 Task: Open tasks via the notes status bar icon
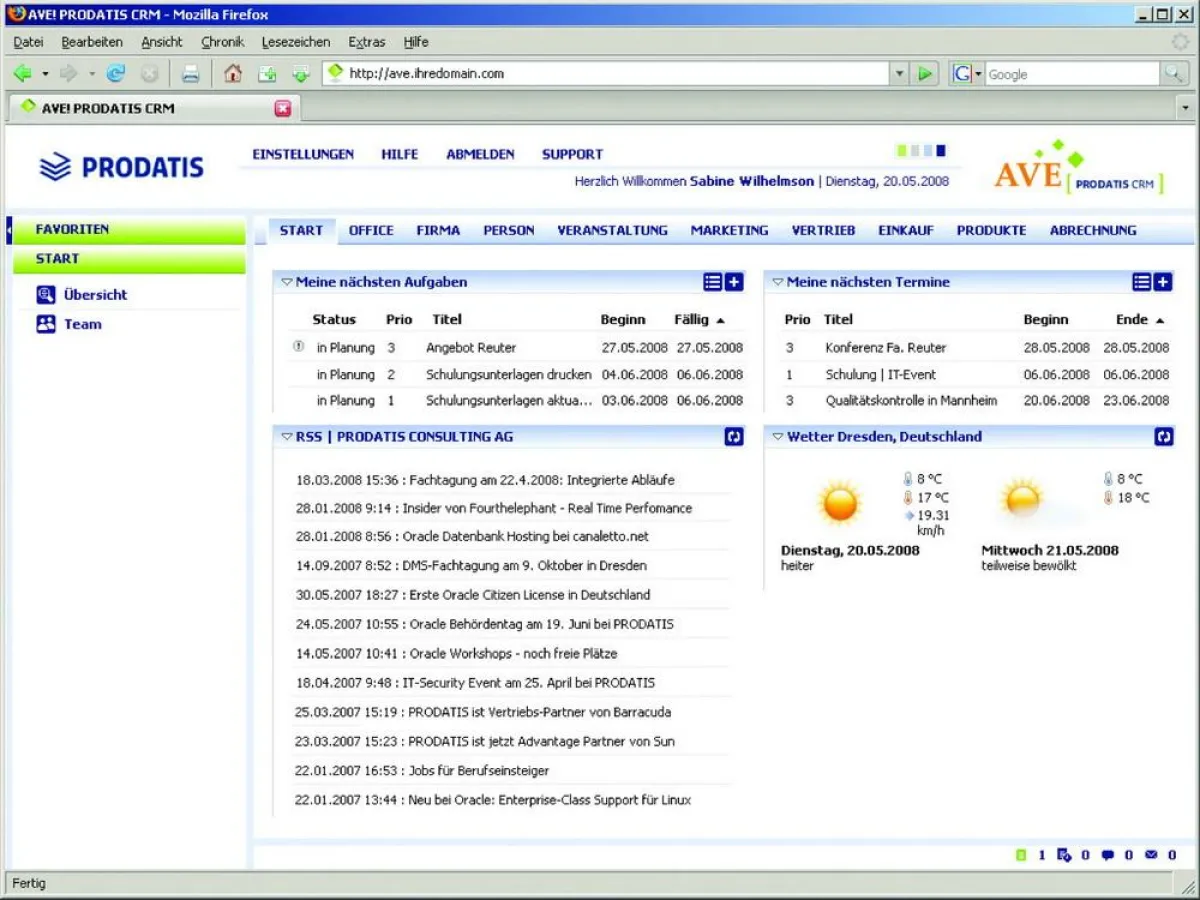(1063, 855)
